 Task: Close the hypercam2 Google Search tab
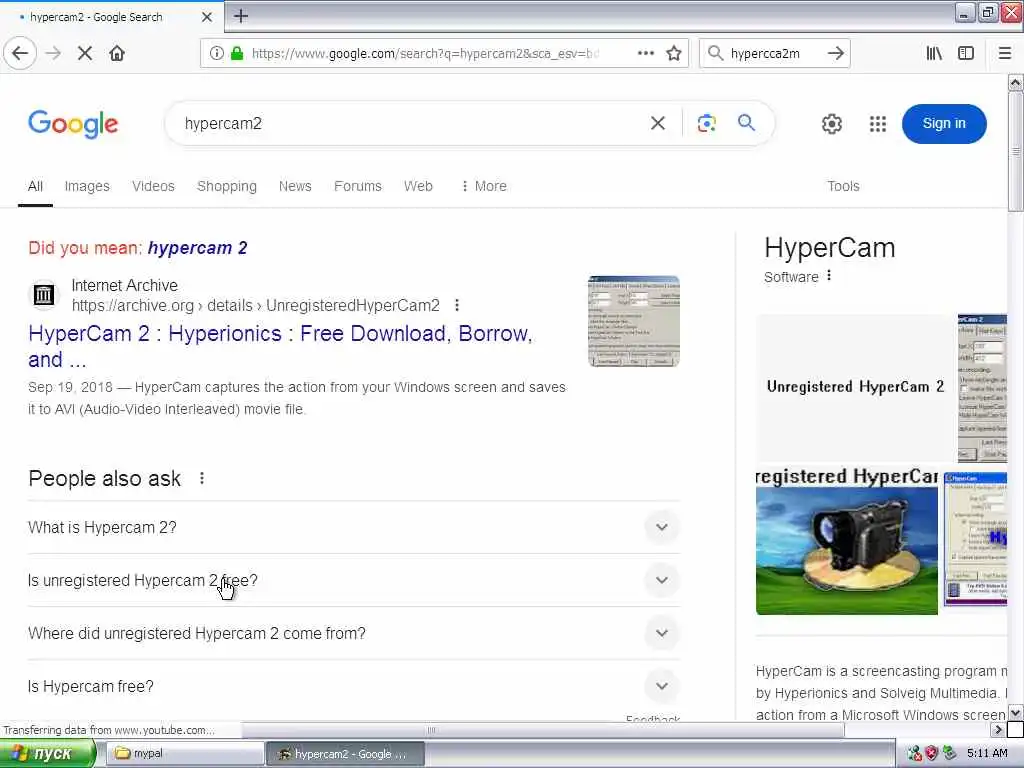point(206,17)
